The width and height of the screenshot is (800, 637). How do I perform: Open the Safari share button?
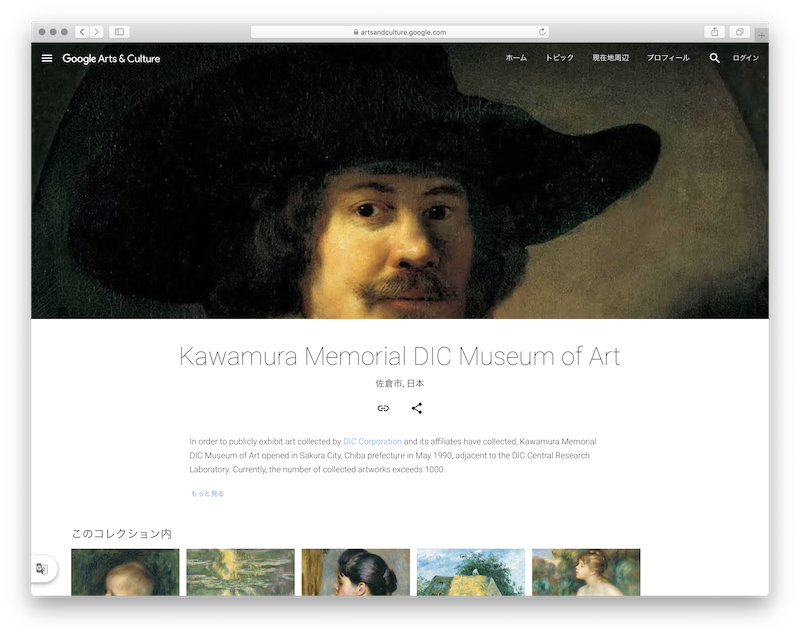click(714, 32)
